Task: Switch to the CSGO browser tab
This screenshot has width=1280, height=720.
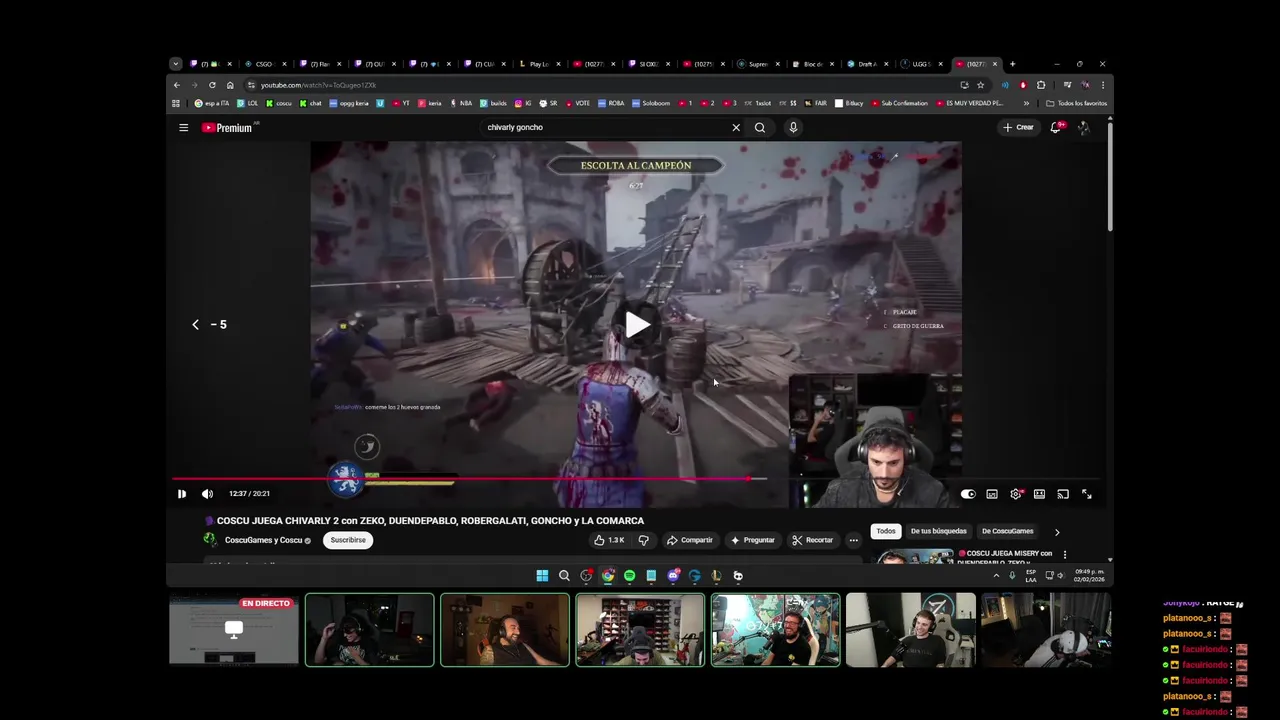Action: click(x=265, y=64)
